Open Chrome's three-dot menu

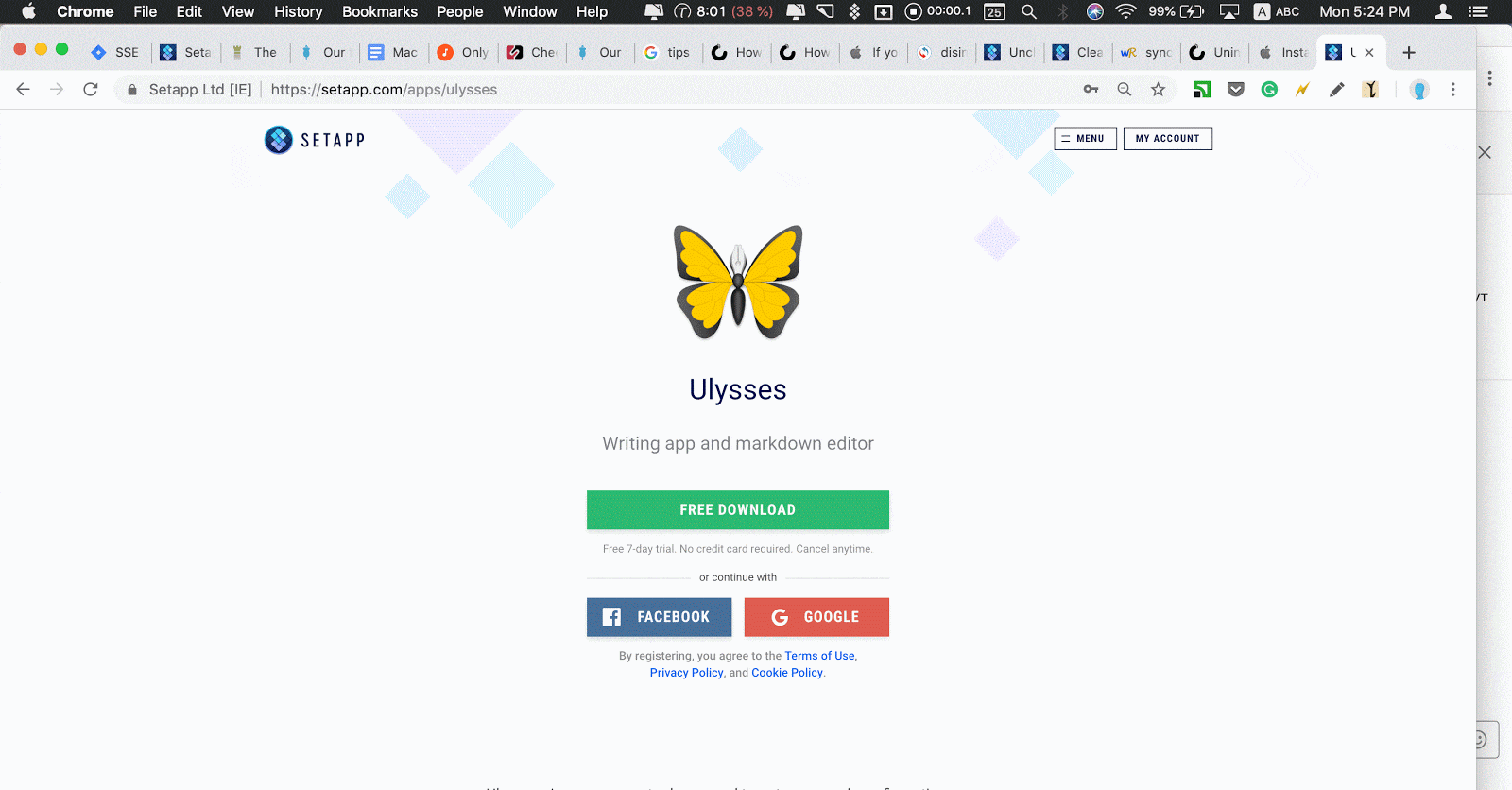[x=1453, y=90]
